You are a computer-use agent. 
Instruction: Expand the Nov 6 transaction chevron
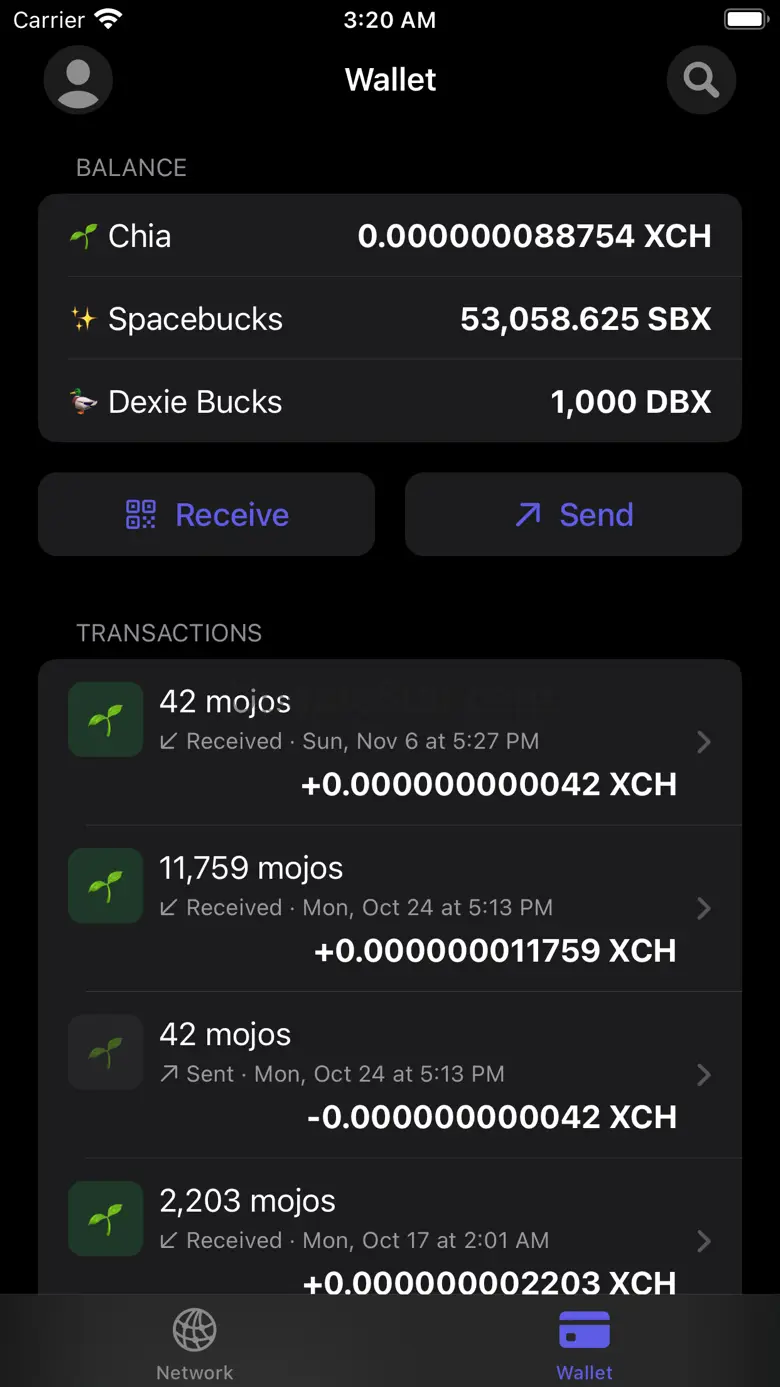click(x=704, y=742)
